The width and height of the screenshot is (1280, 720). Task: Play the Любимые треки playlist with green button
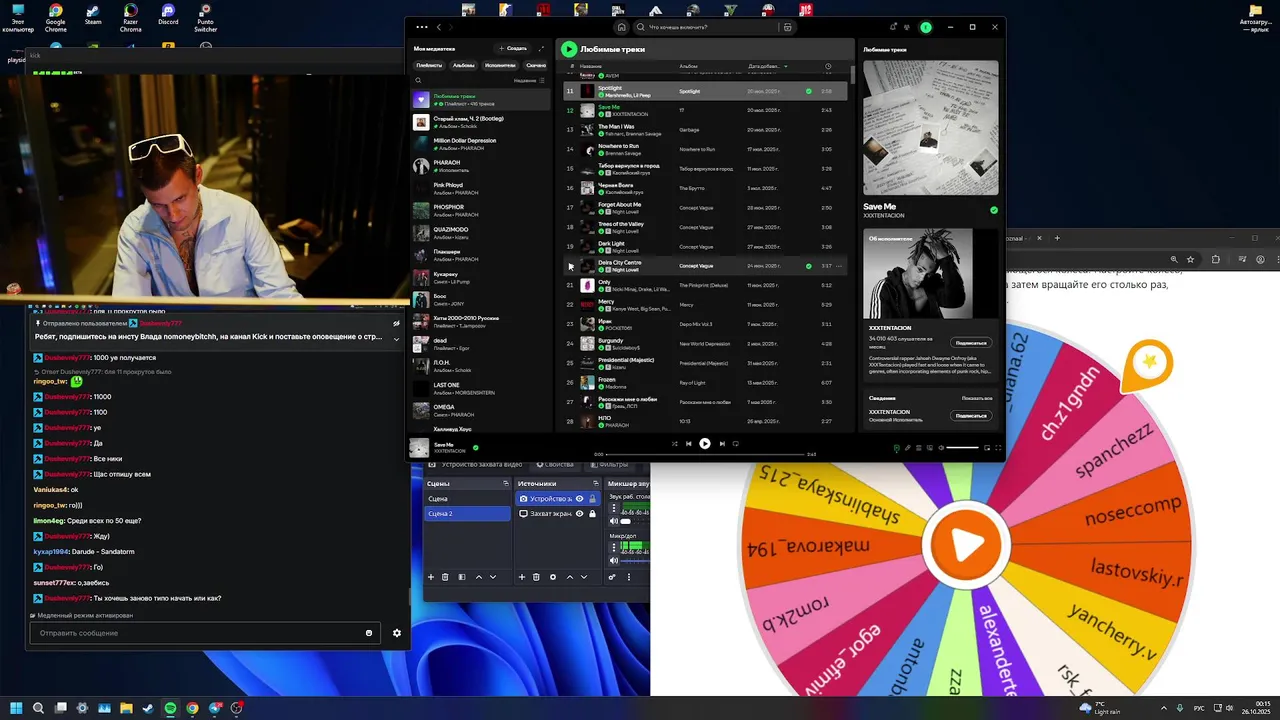569,49
